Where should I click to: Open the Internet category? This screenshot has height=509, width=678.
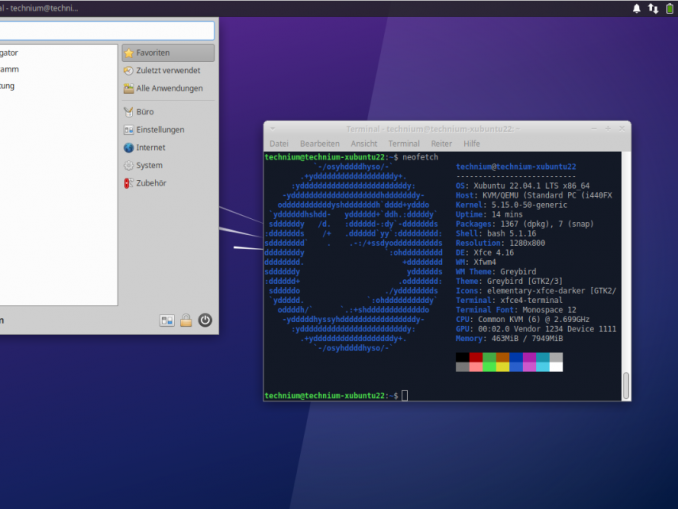coord(168,147)
